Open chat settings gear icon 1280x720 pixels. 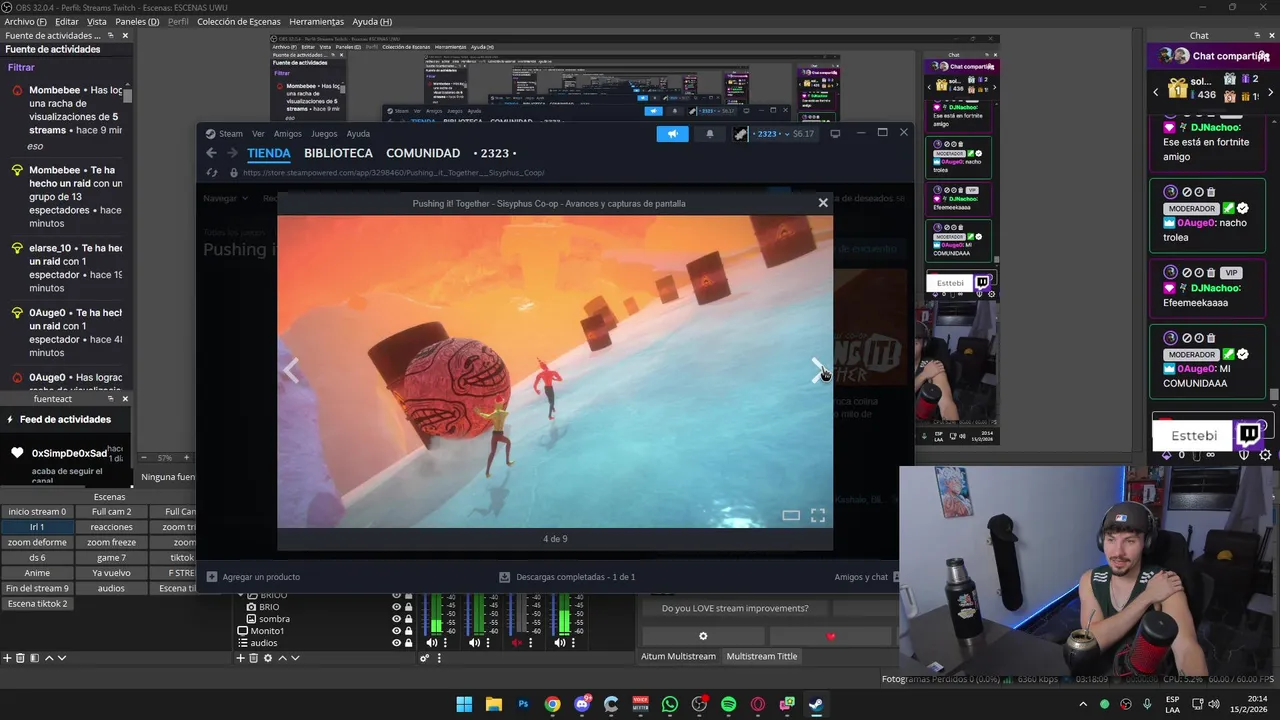1265,454
